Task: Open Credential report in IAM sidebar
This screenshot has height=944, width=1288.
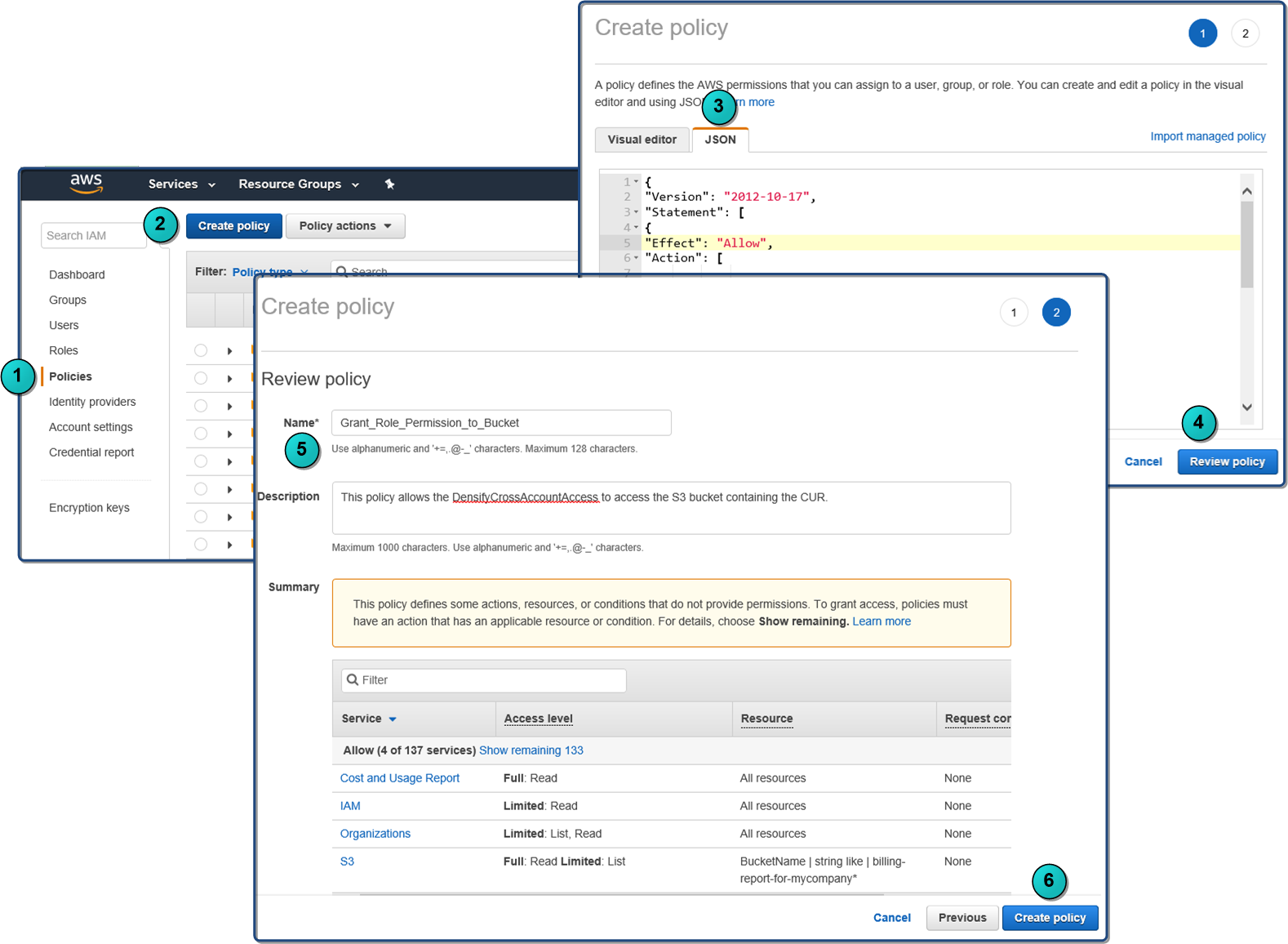Action: click(x=91, y=452)
